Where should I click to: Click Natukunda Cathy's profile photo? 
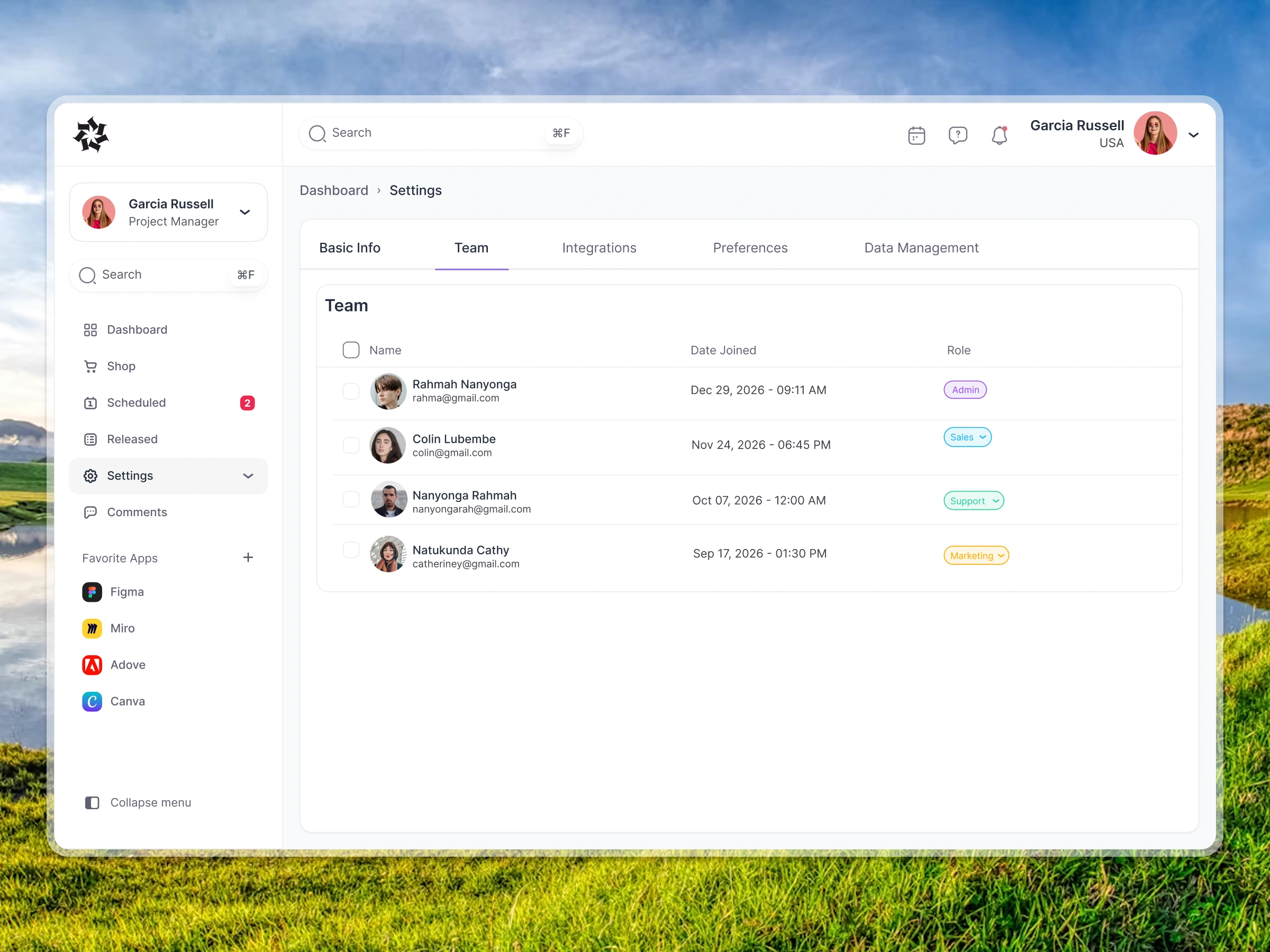click(x=389, y=554)
